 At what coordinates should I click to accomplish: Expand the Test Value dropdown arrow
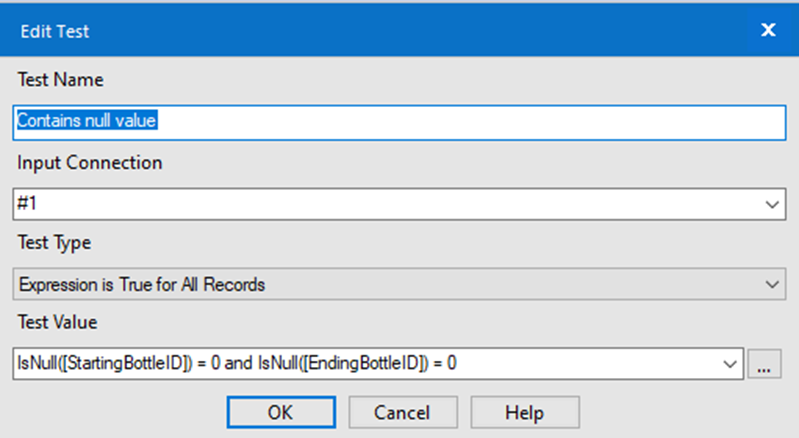point(730,364)
